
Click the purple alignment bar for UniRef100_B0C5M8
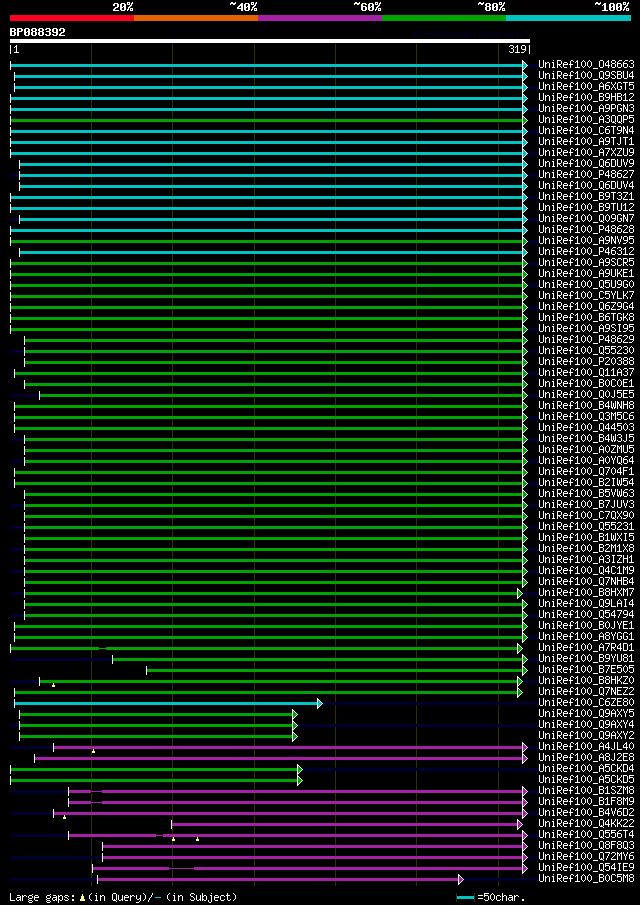pos(278,878)
